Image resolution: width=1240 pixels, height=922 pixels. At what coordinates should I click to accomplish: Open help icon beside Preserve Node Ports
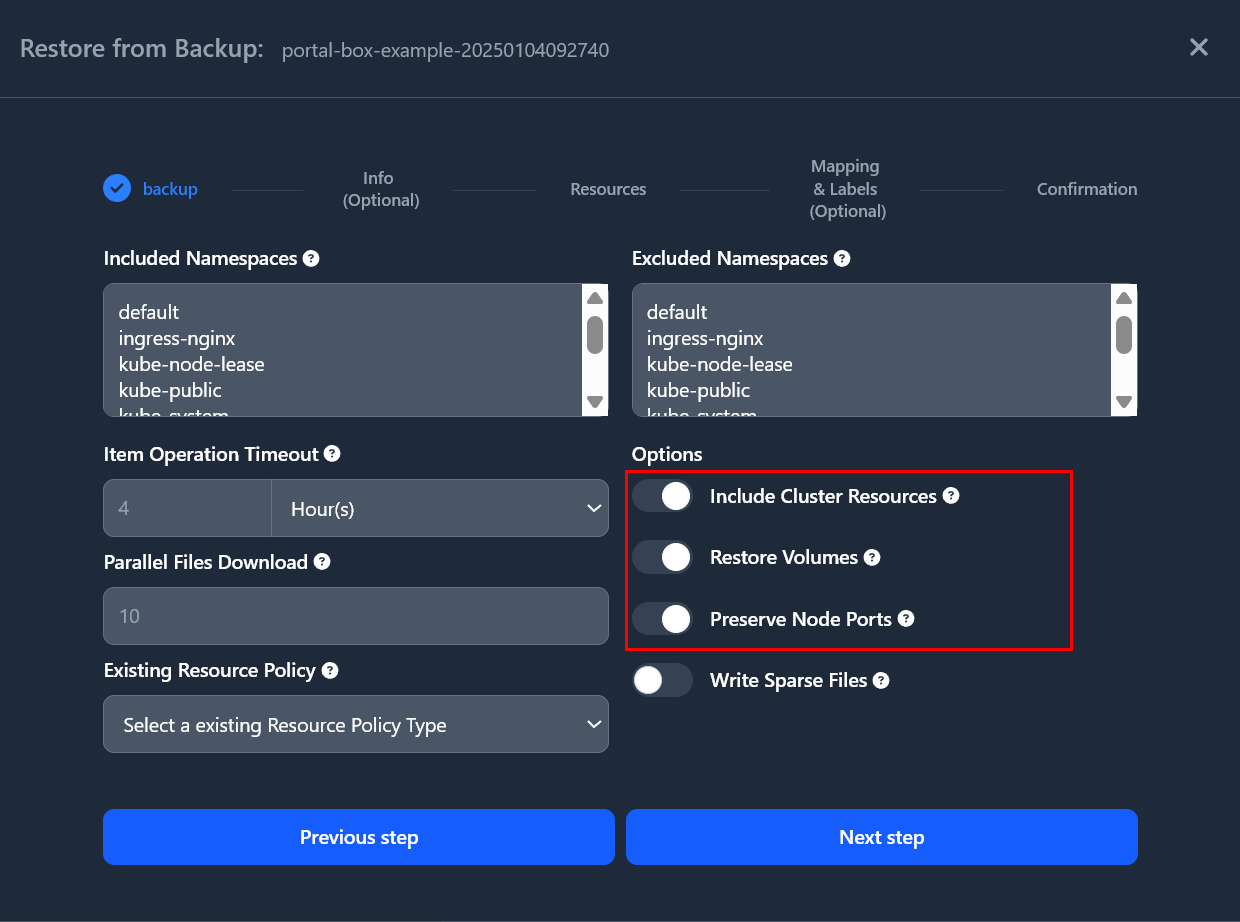906,619
